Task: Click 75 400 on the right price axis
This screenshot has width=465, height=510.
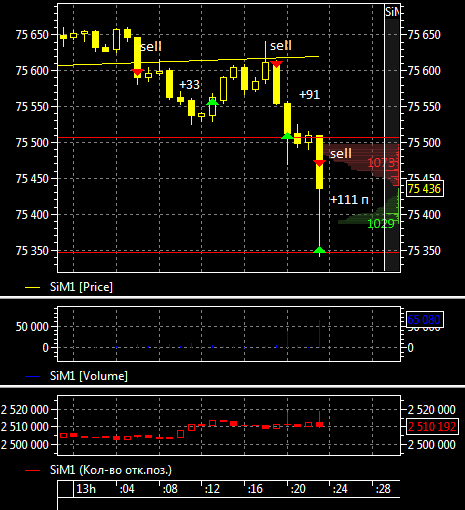Action: coord(424,215)
